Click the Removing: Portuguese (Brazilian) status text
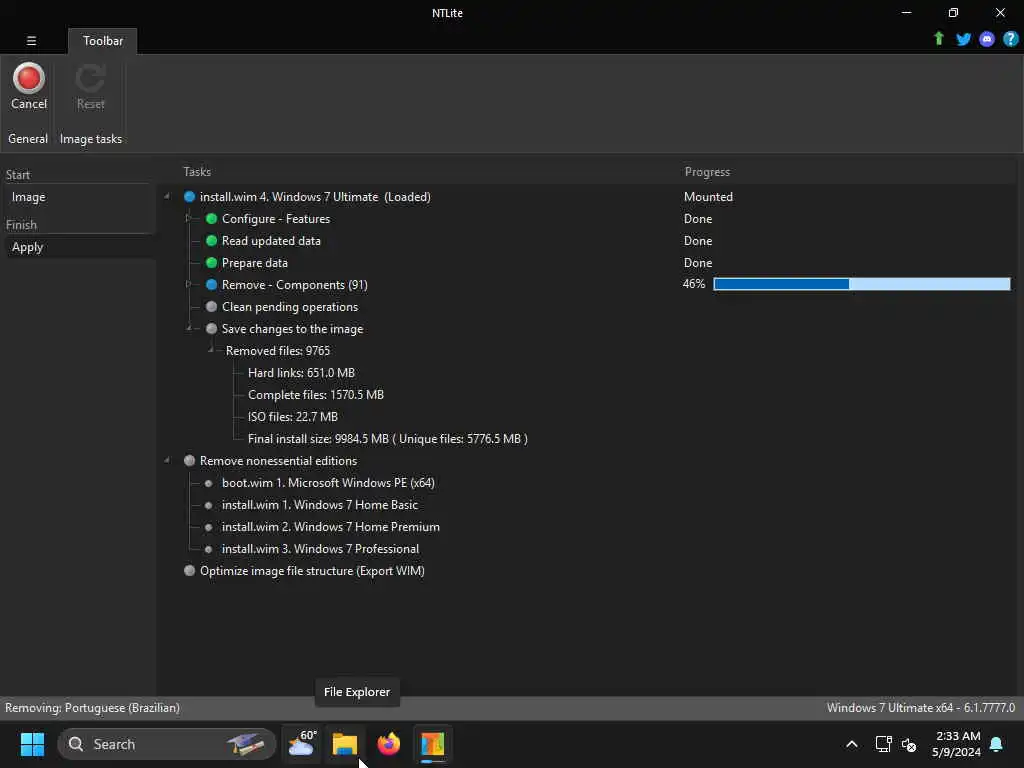The image size is (1024, 768). [x=92, y=708]
